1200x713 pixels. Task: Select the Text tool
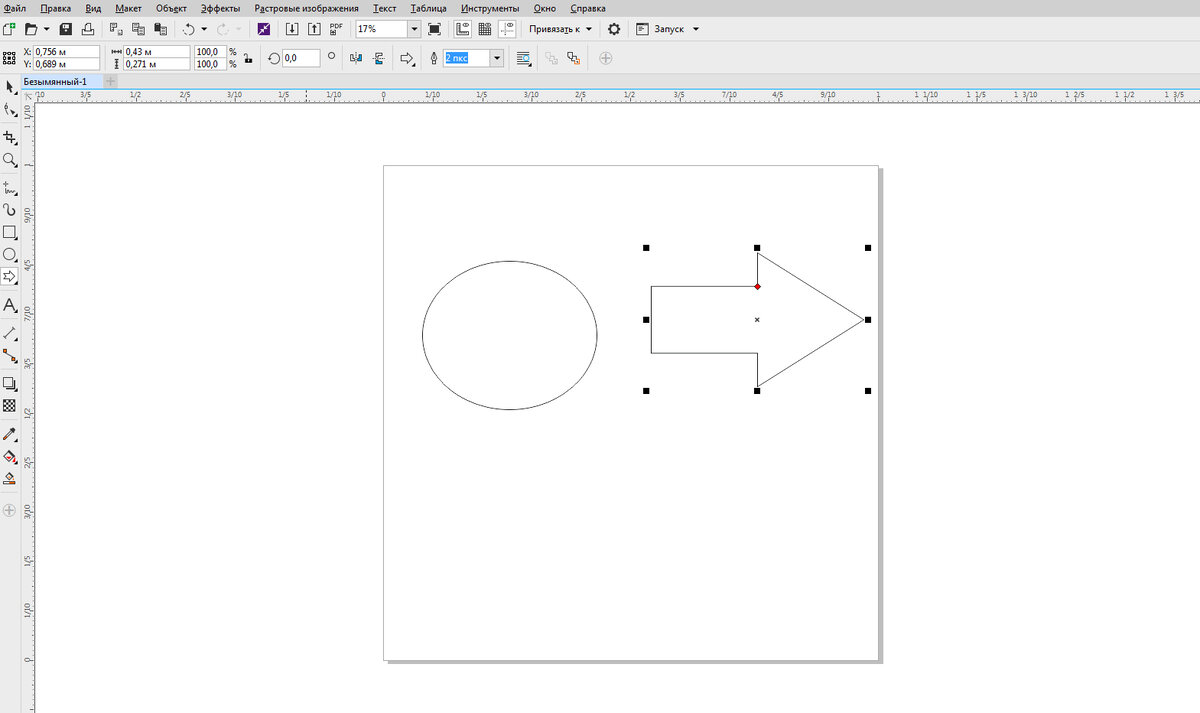10,305
